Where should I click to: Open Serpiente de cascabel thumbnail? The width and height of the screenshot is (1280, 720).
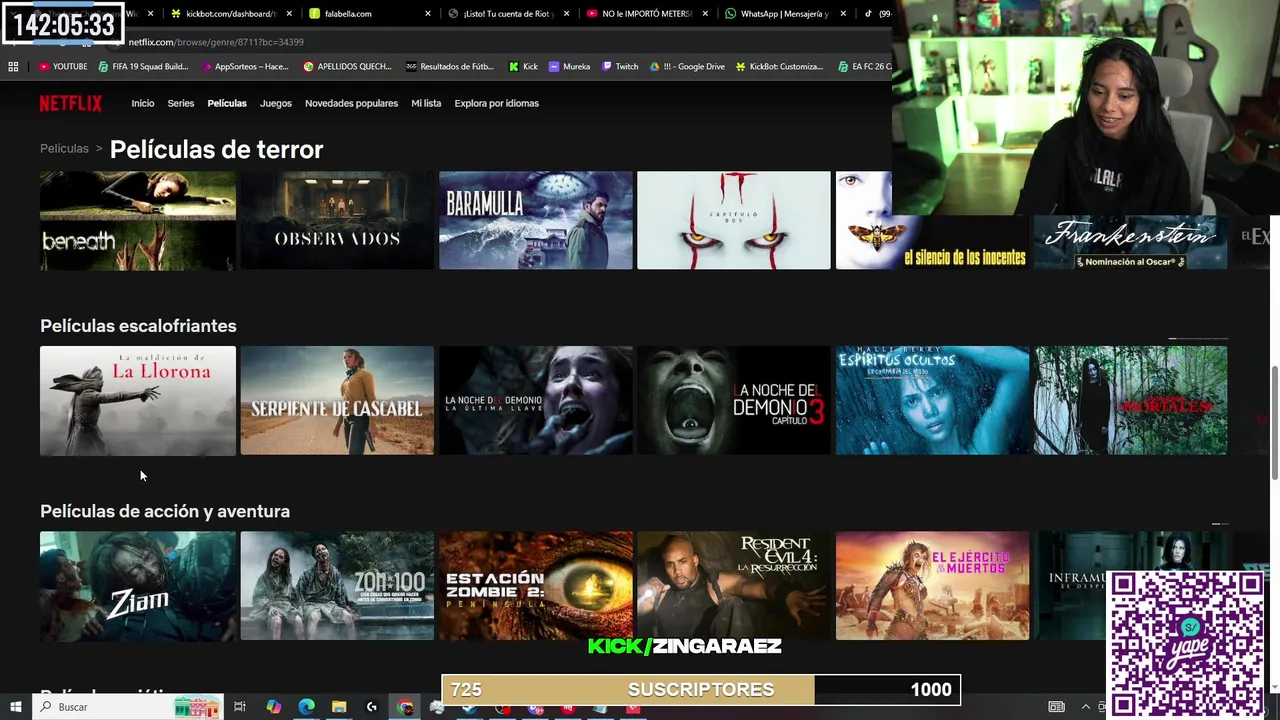point(337,400)
